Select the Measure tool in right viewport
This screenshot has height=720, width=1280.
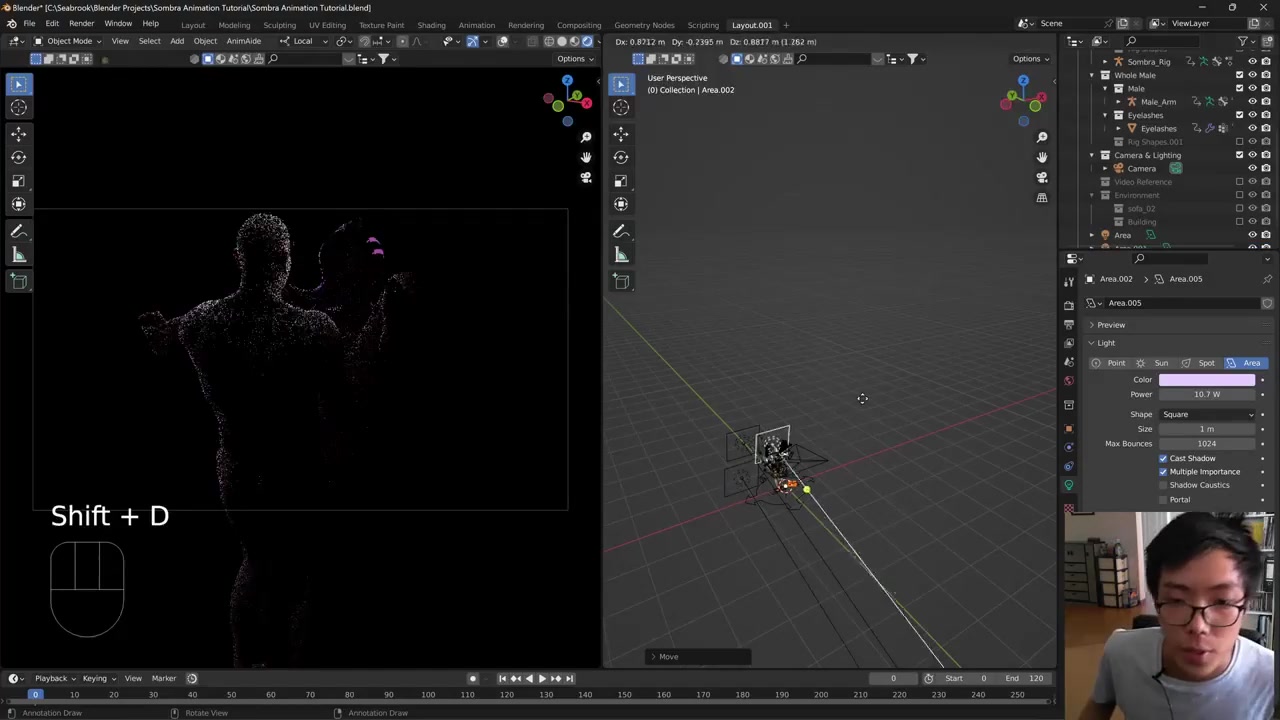tap(621, 255)
